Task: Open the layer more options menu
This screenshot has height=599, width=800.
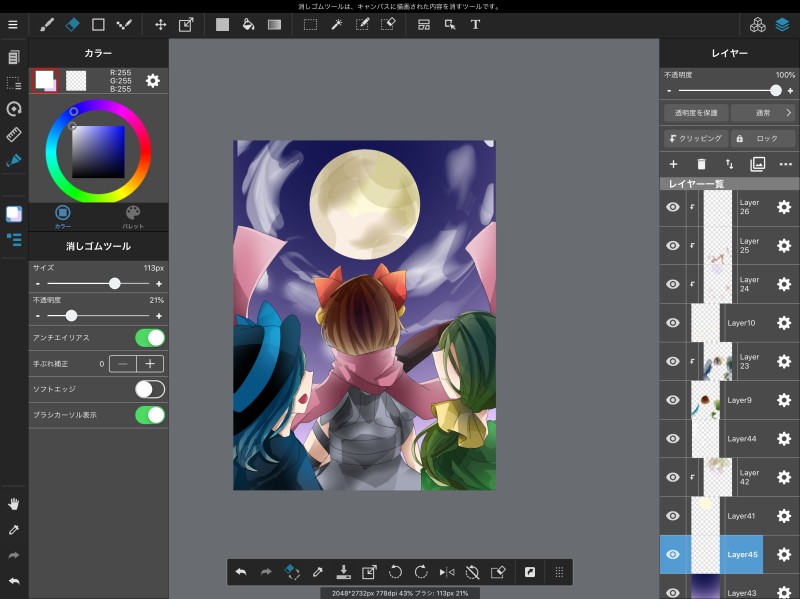Action: coord(785,164)
